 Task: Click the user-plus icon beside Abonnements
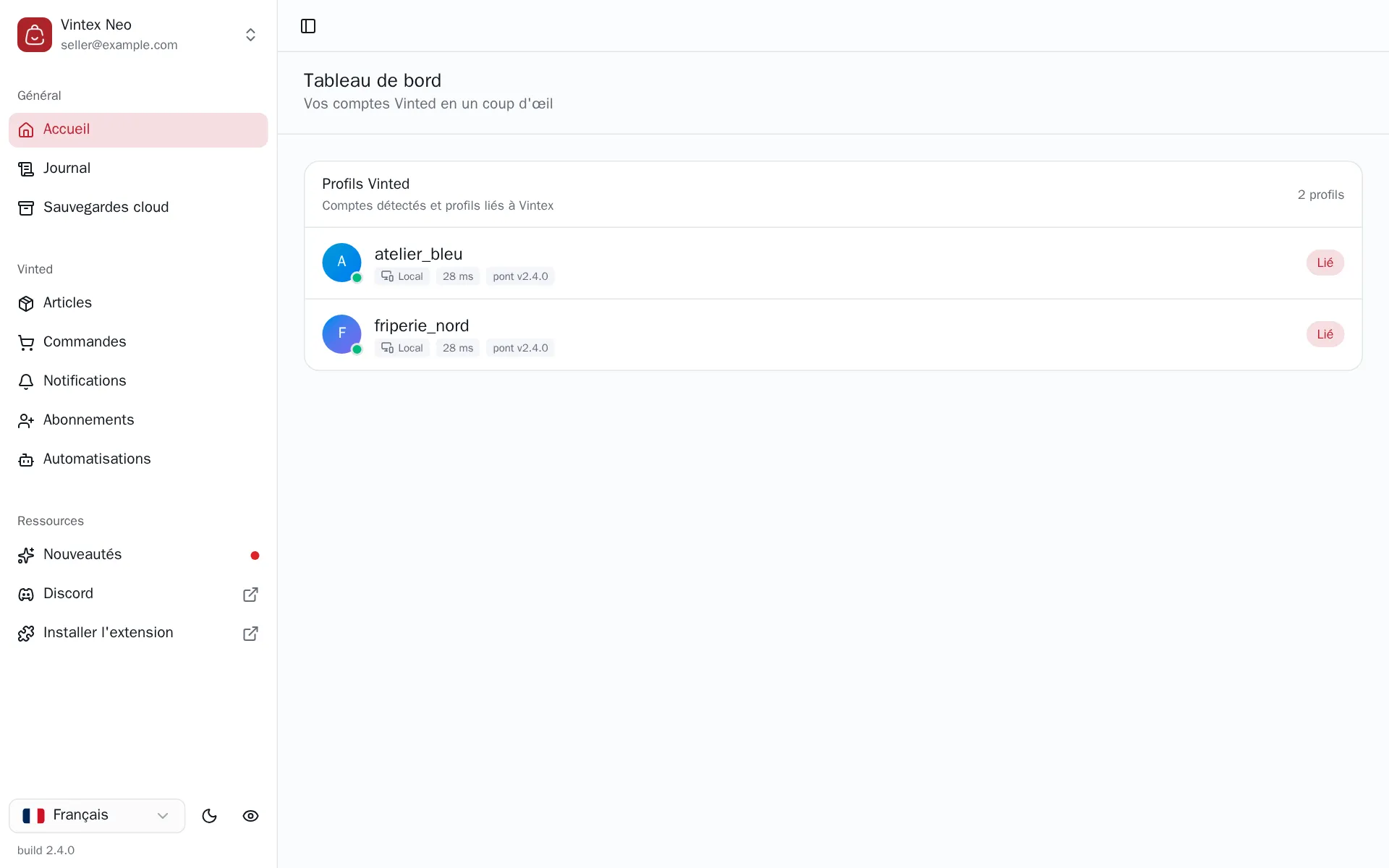(x=26, y=420)
